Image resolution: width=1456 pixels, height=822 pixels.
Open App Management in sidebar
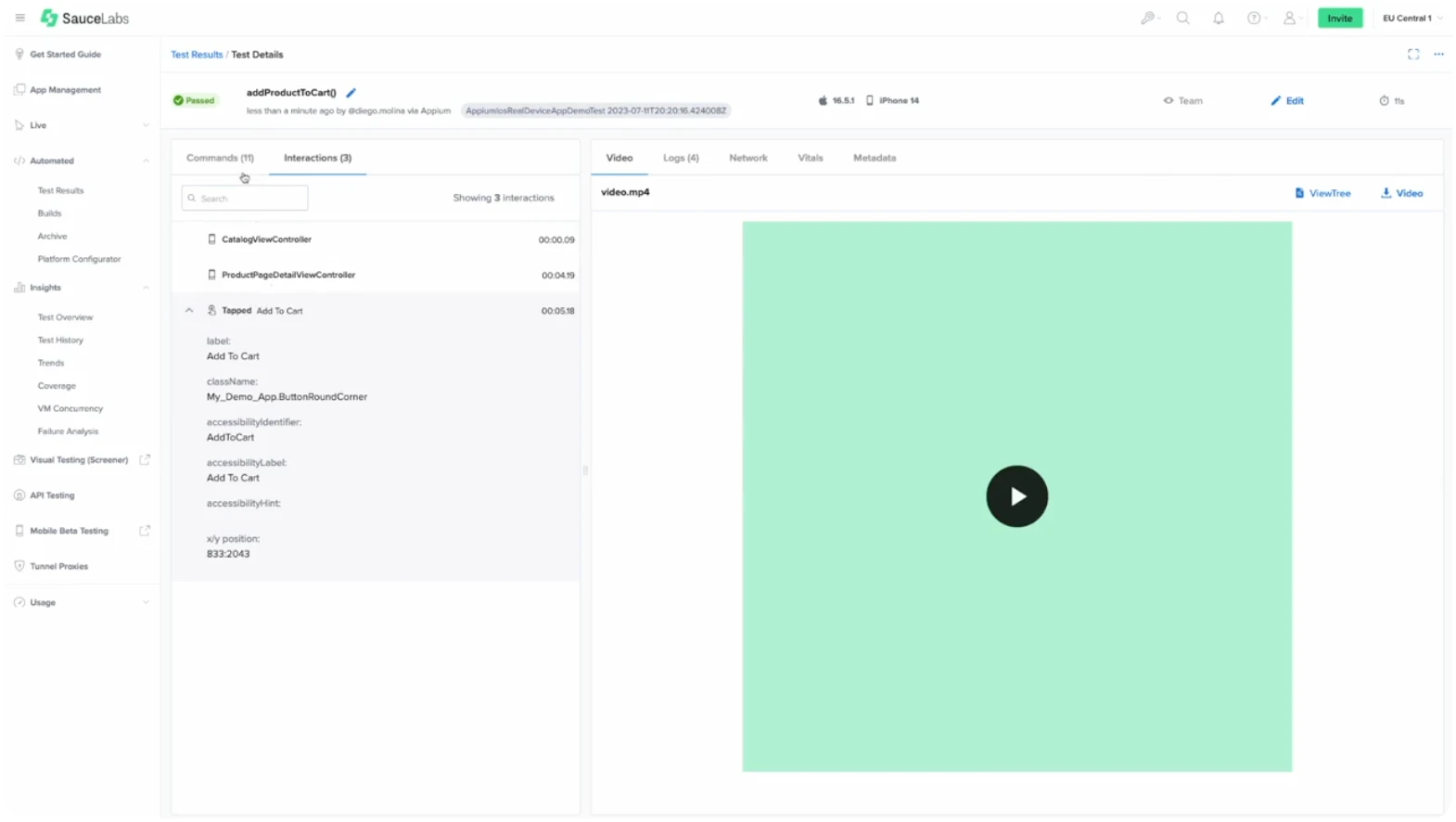click(65, 90)
